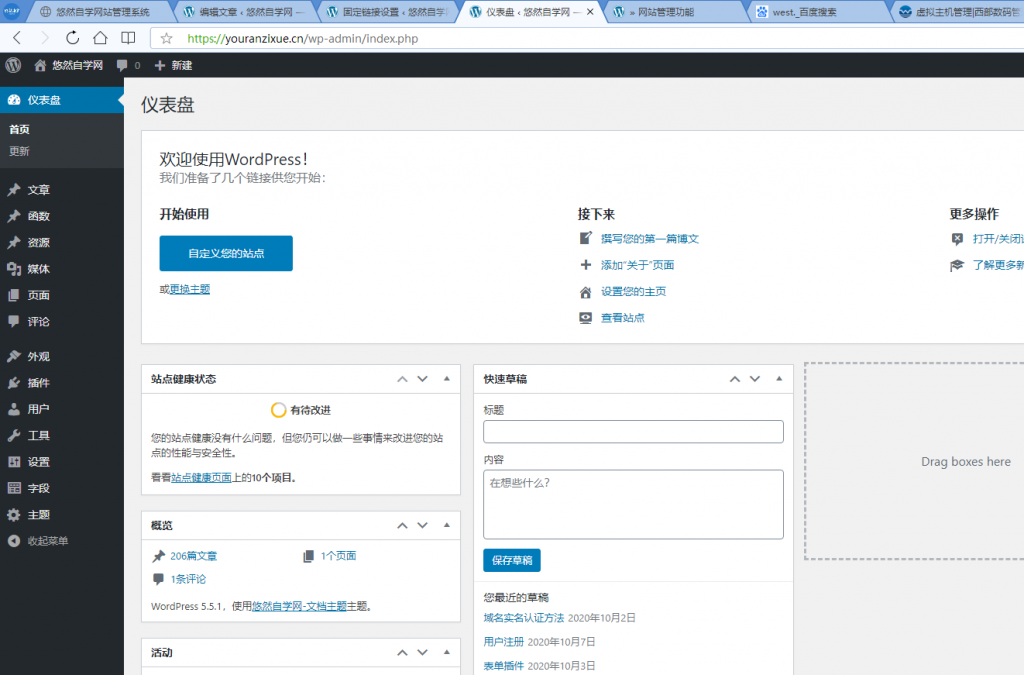Bookmark this page with star icon
Image resolution: width=1024 pixels, height=675 pixels.
167,39
